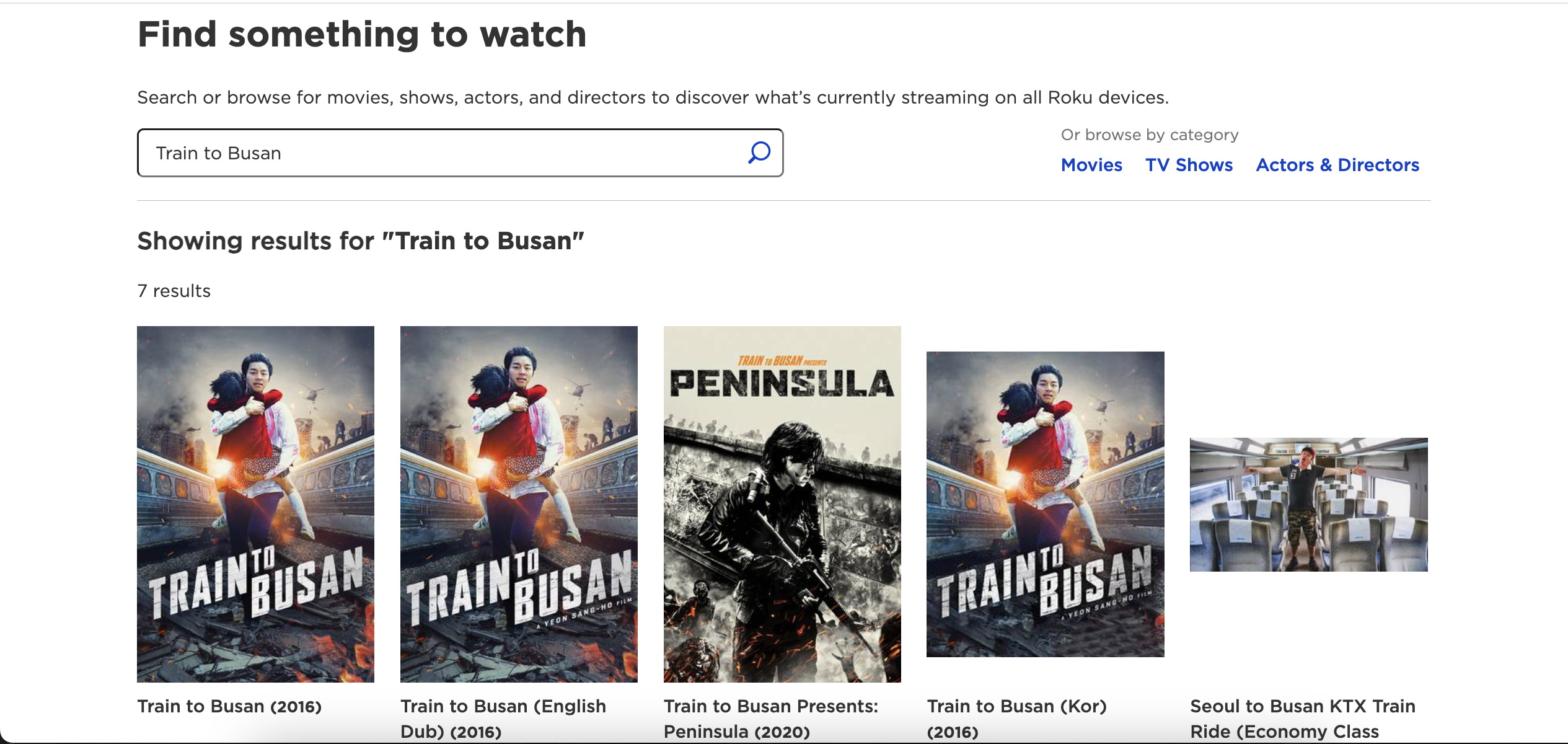Open Seoul to Busan KTX train thumbnail

1309,505
